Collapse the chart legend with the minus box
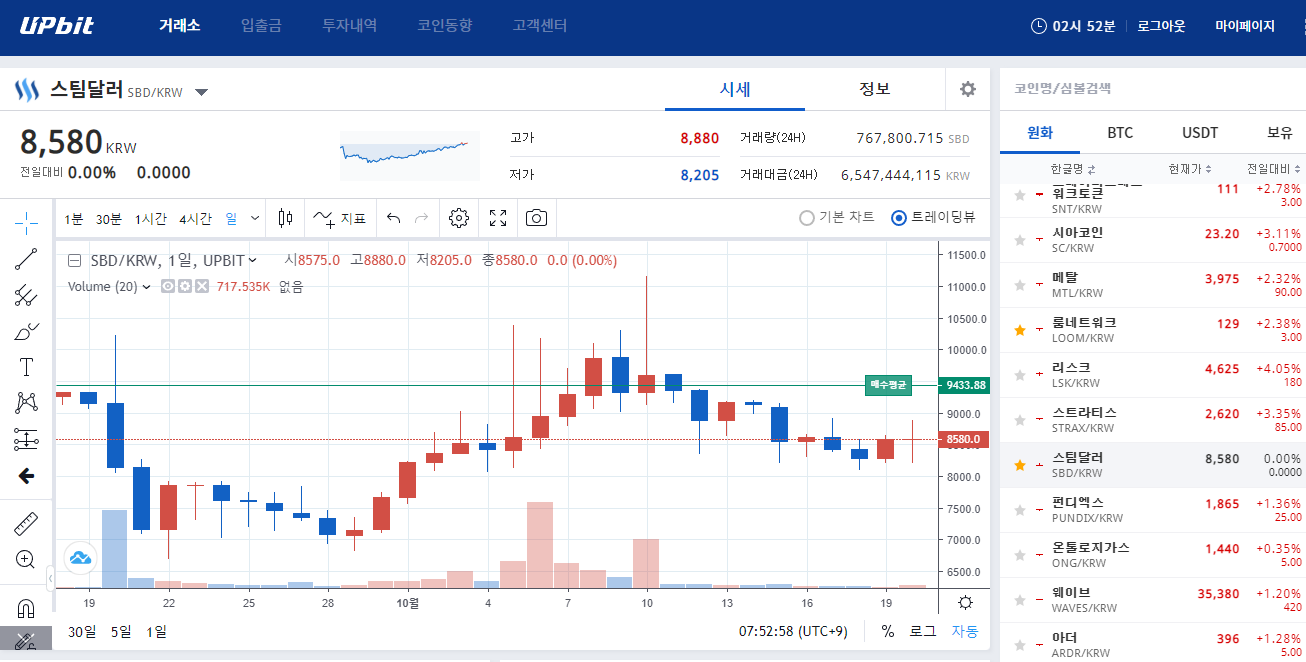This screenshot has width=1306, height=662. pos(75,260)
